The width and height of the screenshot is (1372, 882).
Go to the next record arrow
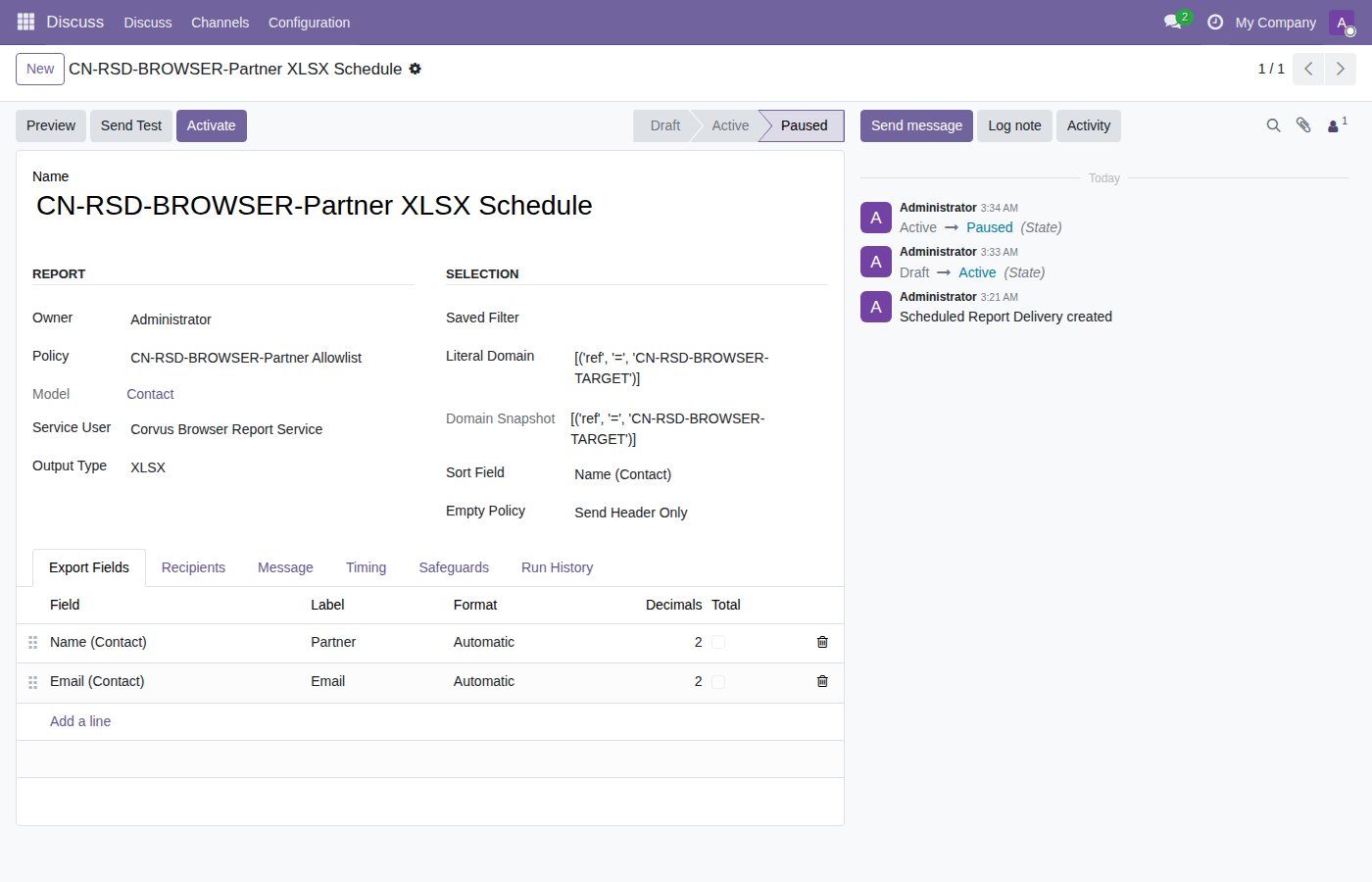[1341, 69]
